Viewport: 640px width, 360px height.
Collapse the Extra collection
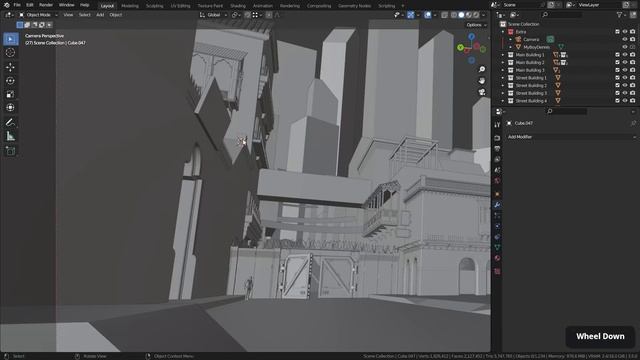(503, 32)
